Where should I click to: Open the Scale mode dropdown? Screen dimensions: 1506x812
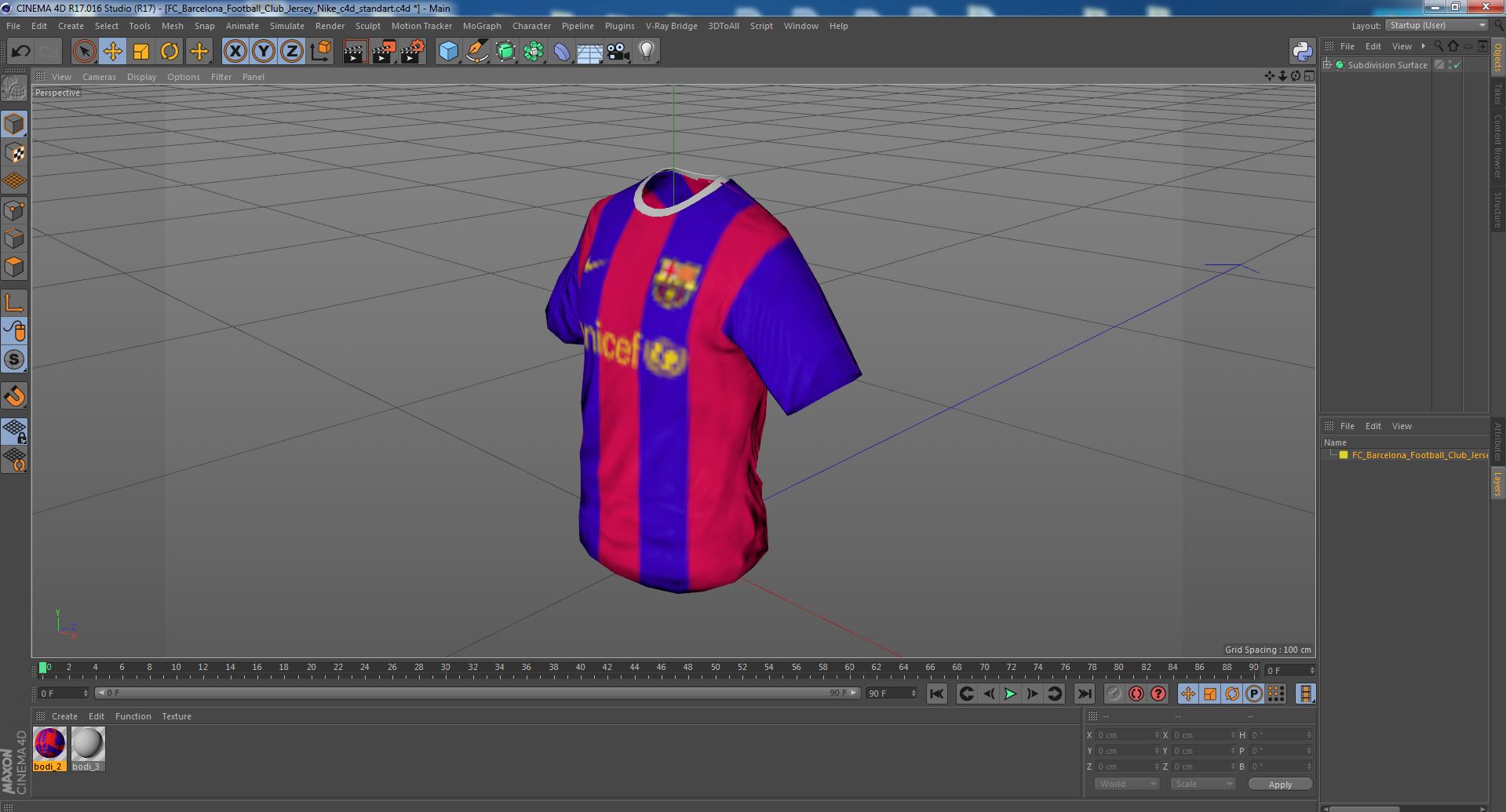pyautogui.click(x=1202, y=784)
